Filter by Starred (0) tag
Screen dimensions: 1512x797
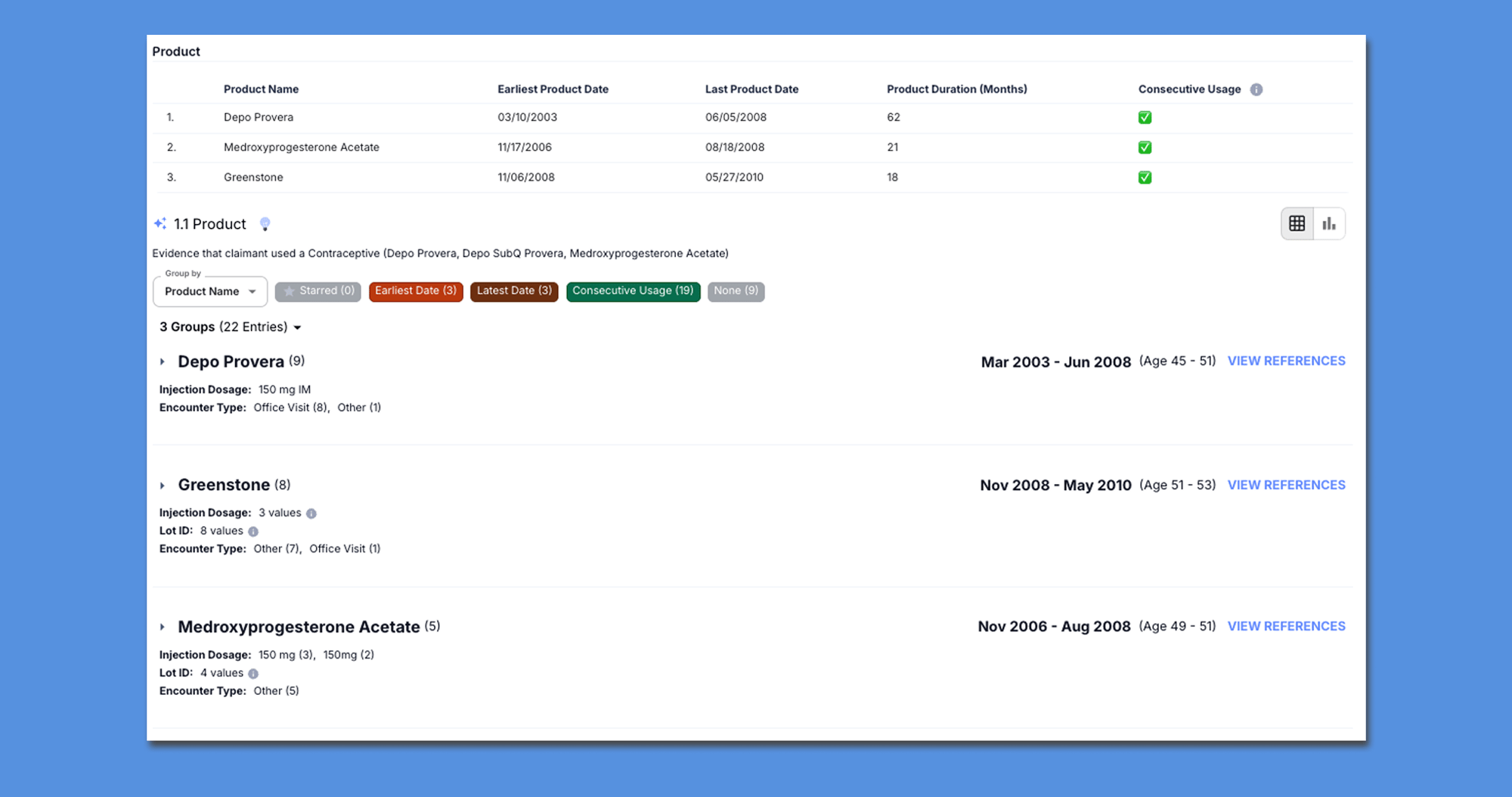click(x=318, y=291)
